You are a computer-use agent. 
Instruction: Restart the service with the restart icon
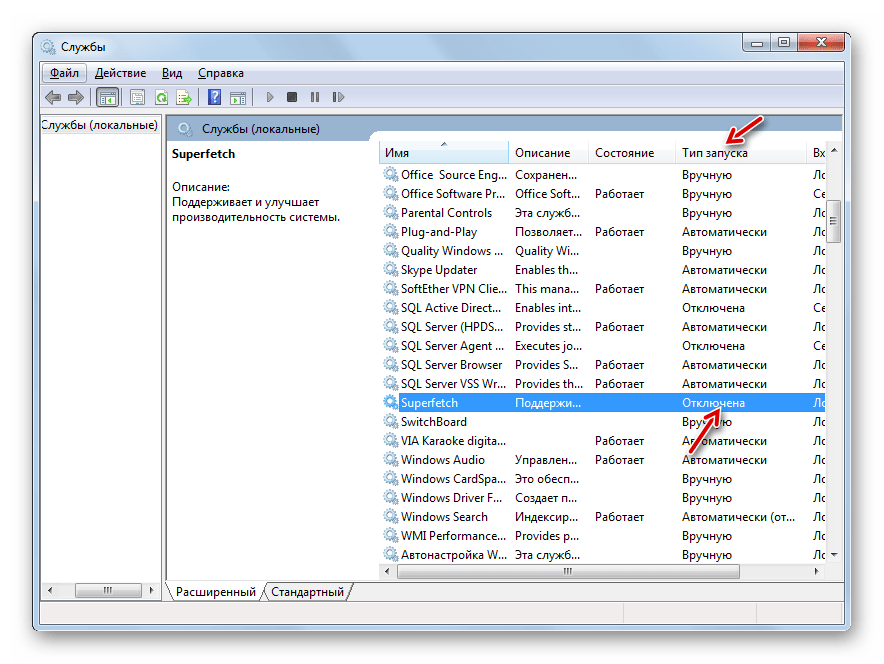coord(338,97)
